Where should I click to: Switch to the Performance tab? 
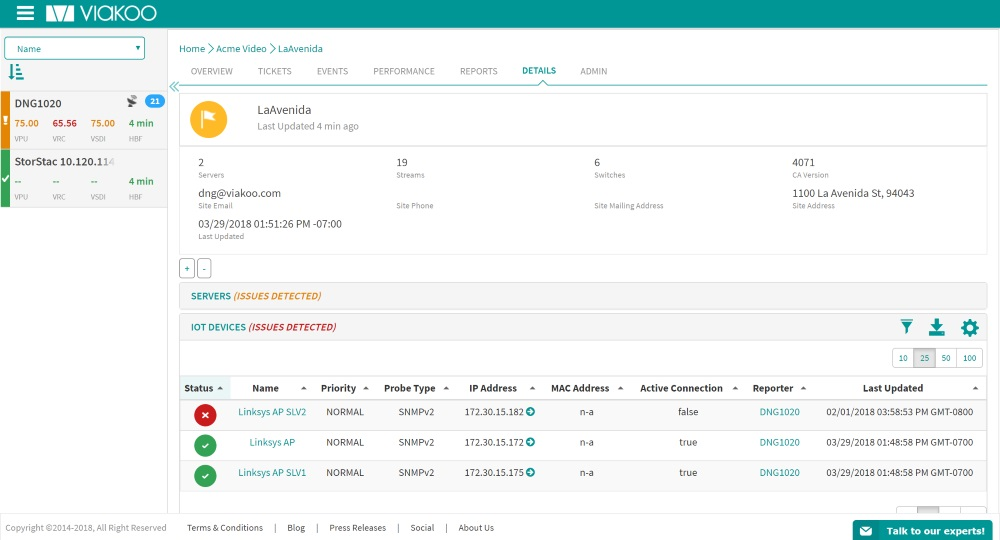(x=404, y=71)
